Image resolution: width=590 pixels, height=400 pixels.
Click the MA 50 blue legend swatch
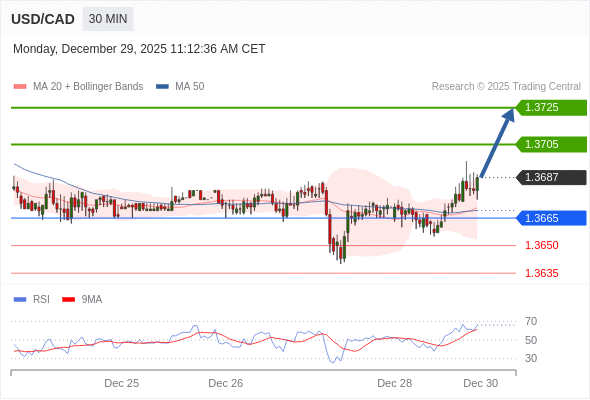tap(162, 87)
